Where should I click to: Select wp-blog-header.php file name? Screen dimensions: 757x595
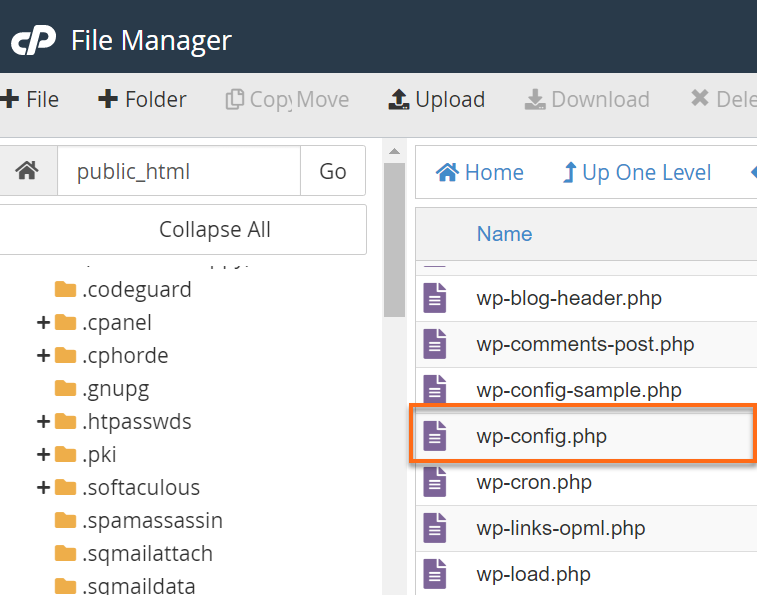(x=569, y=298)
